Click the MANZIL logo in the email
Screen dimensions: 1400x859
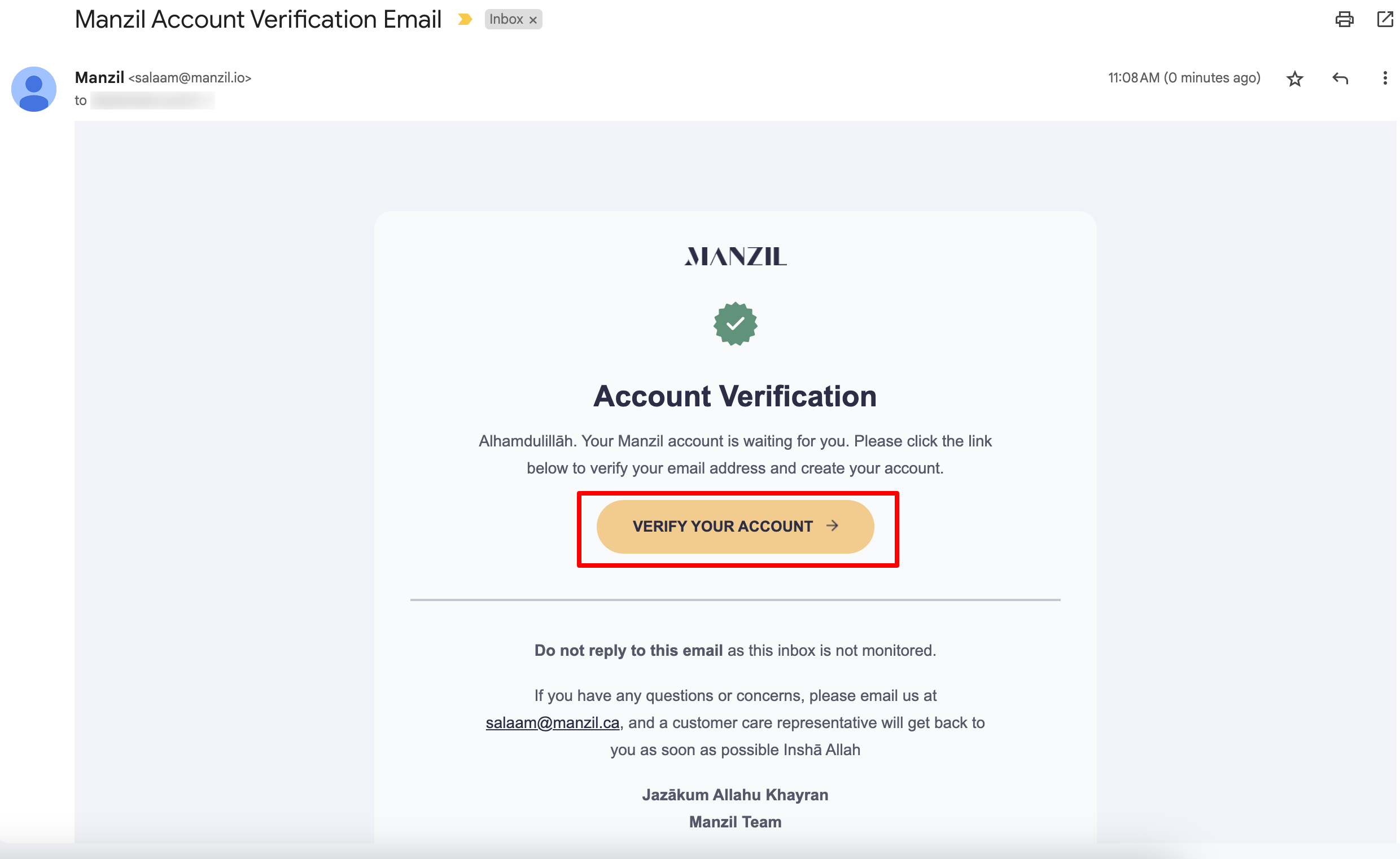735,257
